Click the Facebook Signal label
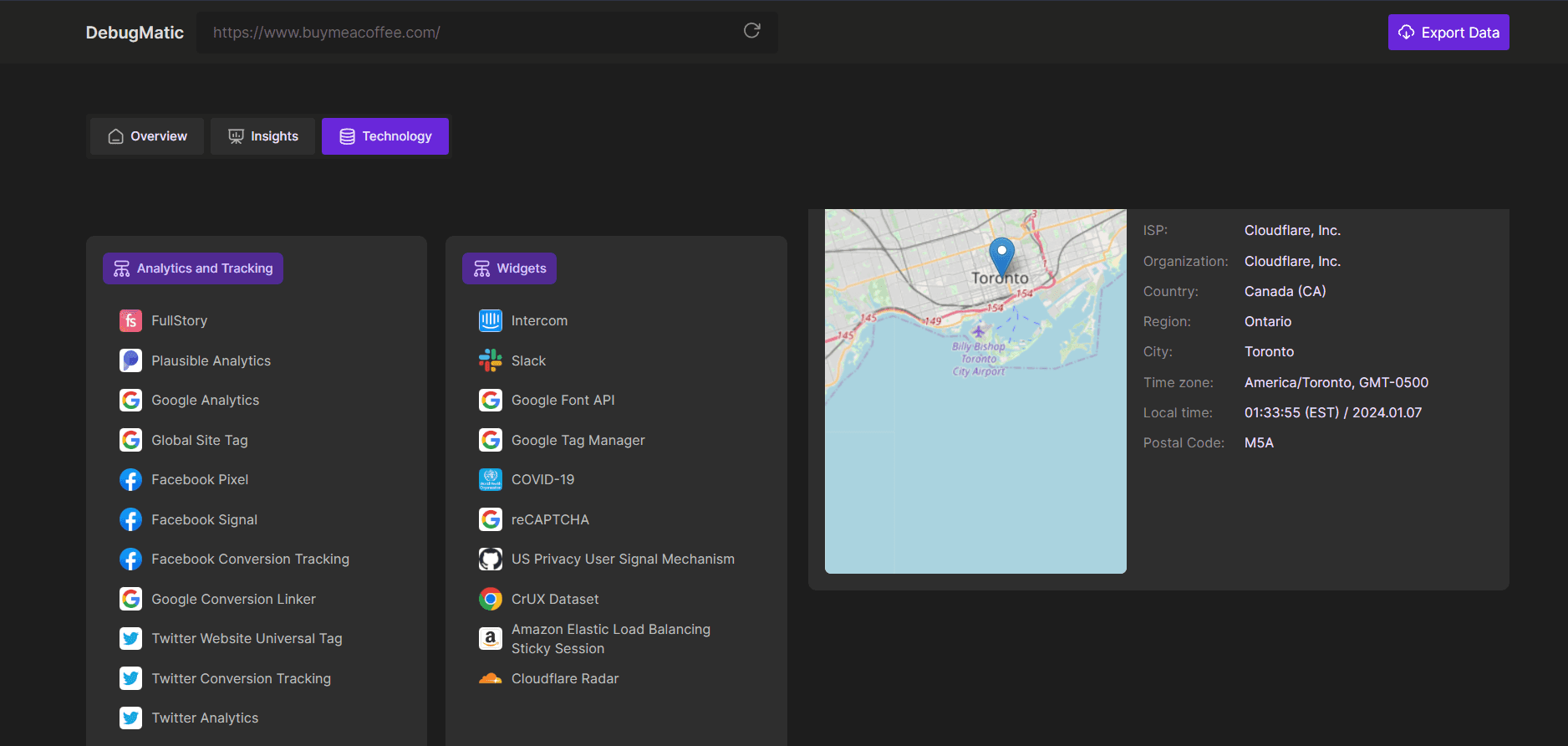 pyautogui.click(x=205, y=519)
